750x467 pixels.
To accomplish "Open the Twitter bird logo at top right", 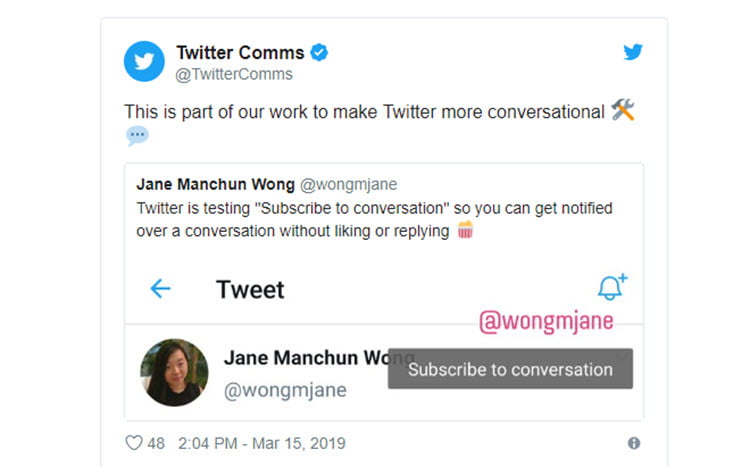I will (x=632, y=52).
